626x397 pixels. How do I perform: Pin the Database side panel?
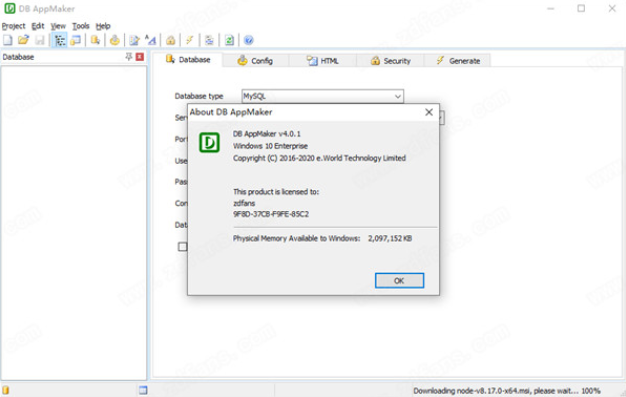tap(129, 57)
